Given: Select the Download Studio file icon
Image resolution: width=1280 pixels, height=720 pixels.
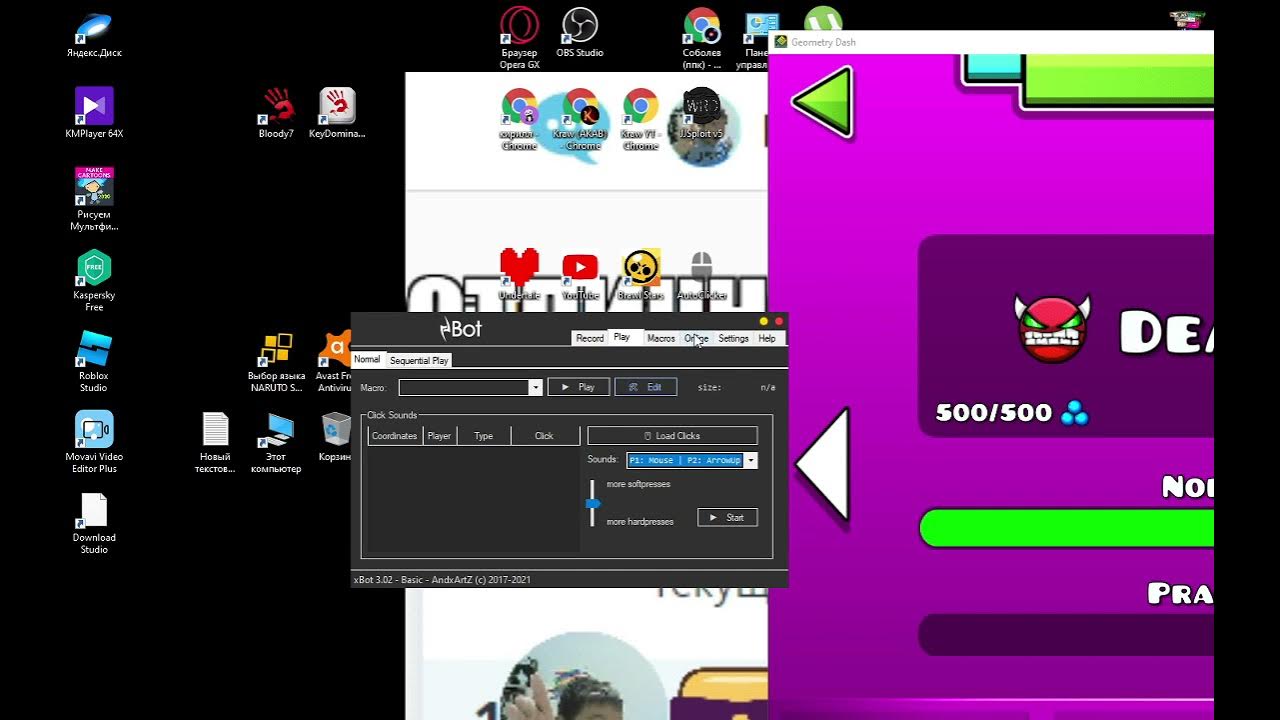Looking at the screenshot, I should coord(94,523).
